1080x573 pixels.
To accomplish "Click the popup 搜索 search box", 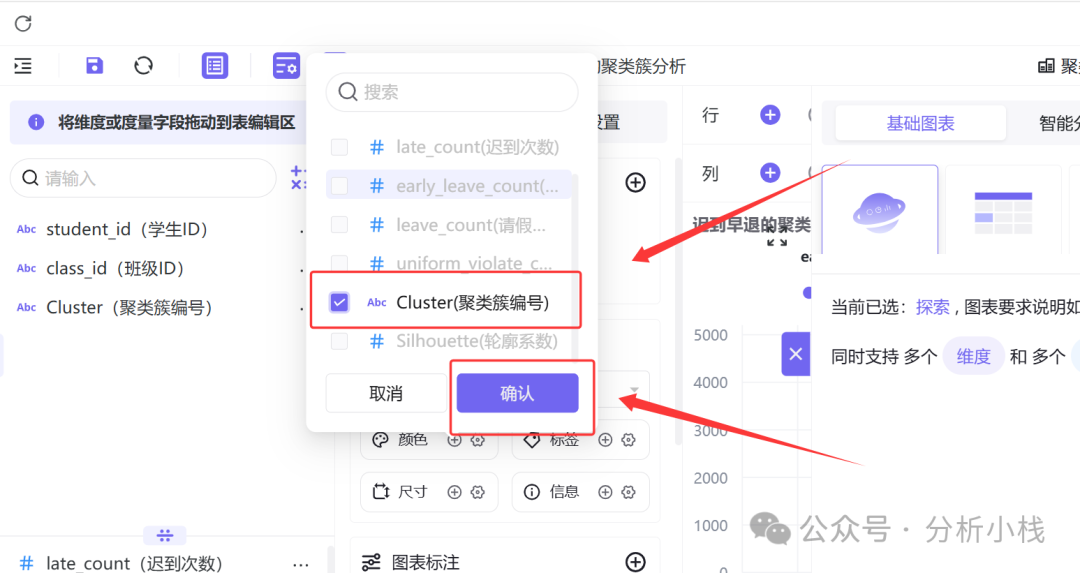I will click(x=452, y=92).
